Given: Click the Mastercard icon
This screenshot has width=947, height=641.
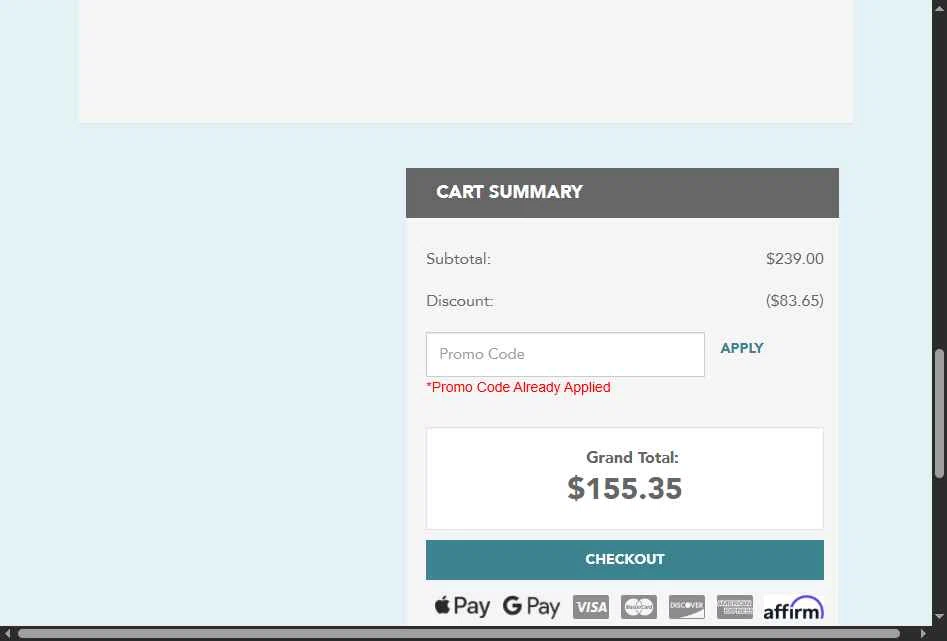Looking at the screenshot, I should 639,607.
